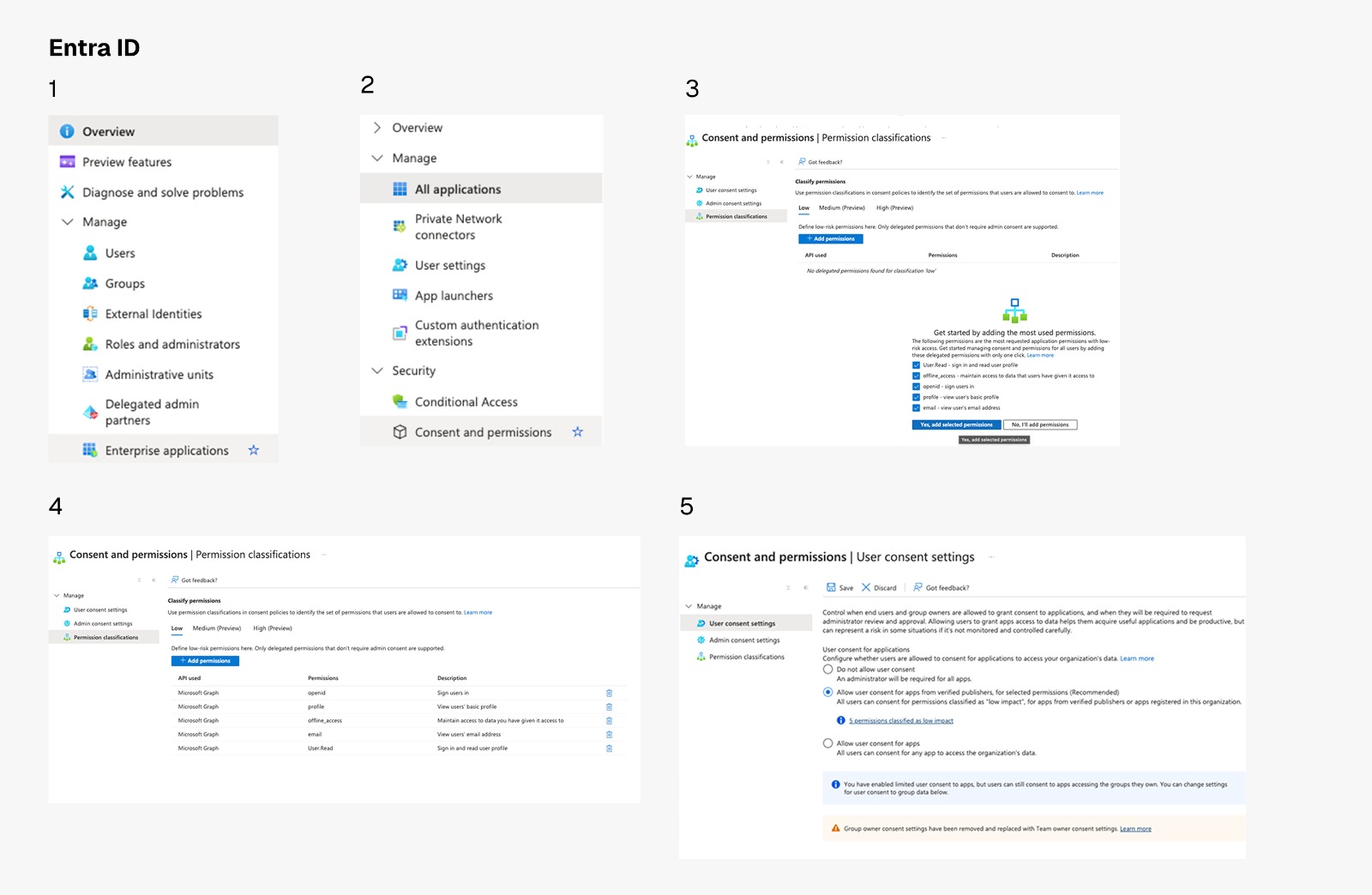Switch to High (Preview) tab in panel 3
The image size is (1372, 895).
click(894, 207)
